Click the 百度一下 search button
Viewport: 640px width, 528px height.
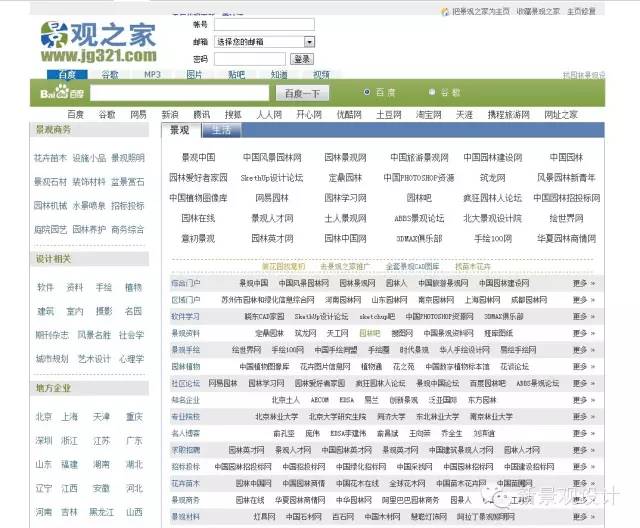coord(302,93)
